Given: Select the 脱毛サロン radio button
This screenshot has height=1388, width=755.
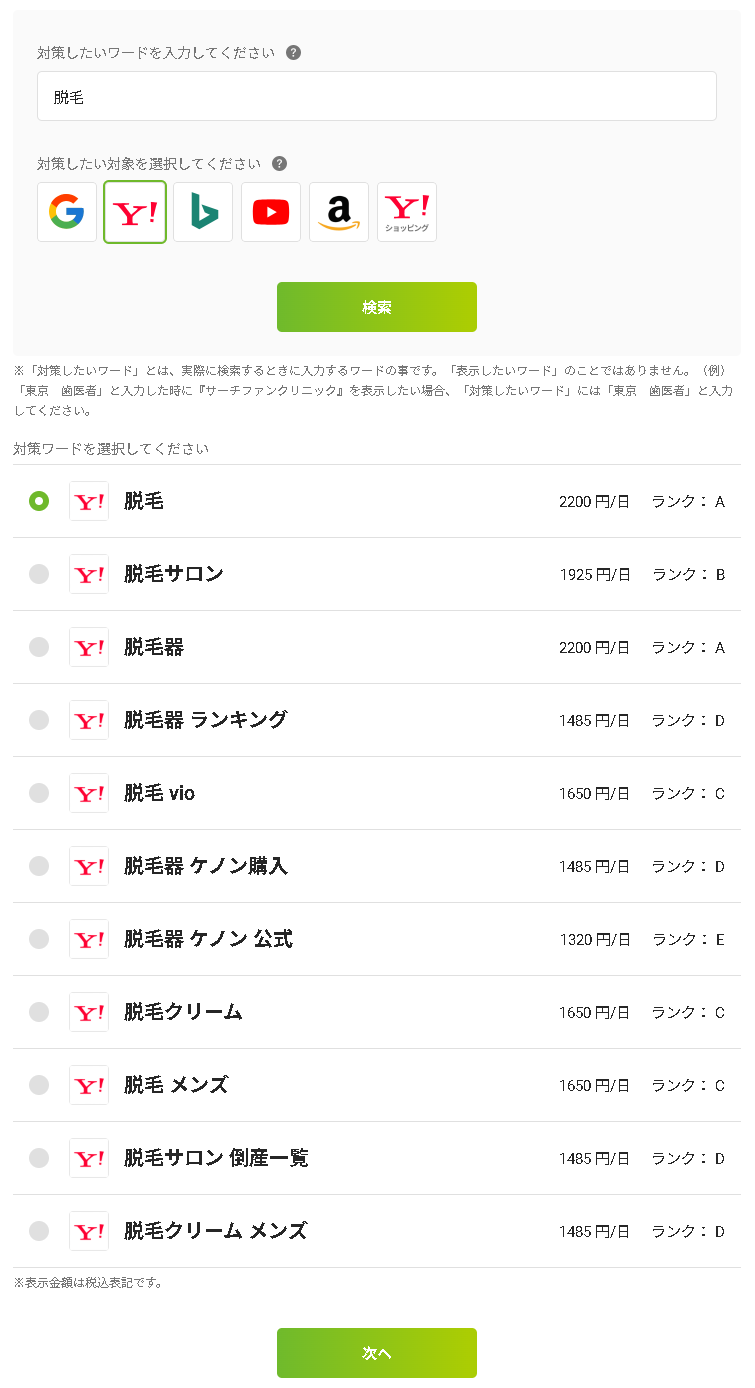Looking at the screenshot, I should tap(39, 574).
